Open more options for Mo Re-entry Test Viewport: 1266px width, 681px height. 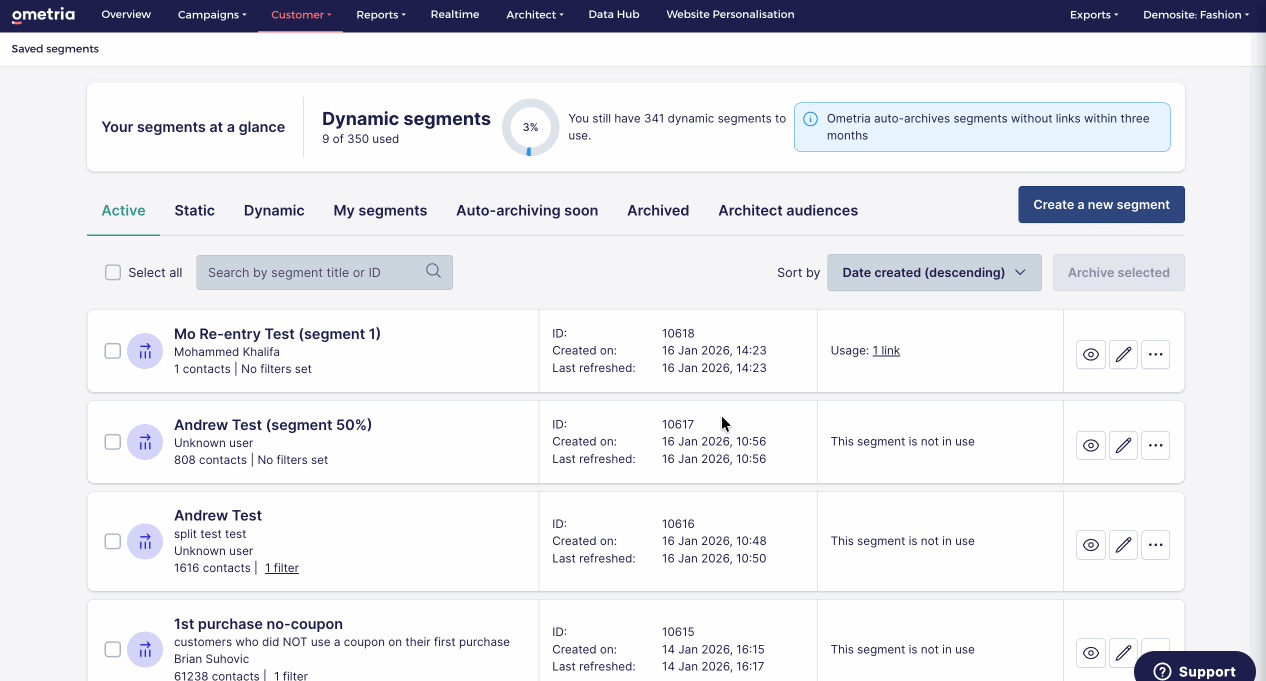click(1155, 354)
